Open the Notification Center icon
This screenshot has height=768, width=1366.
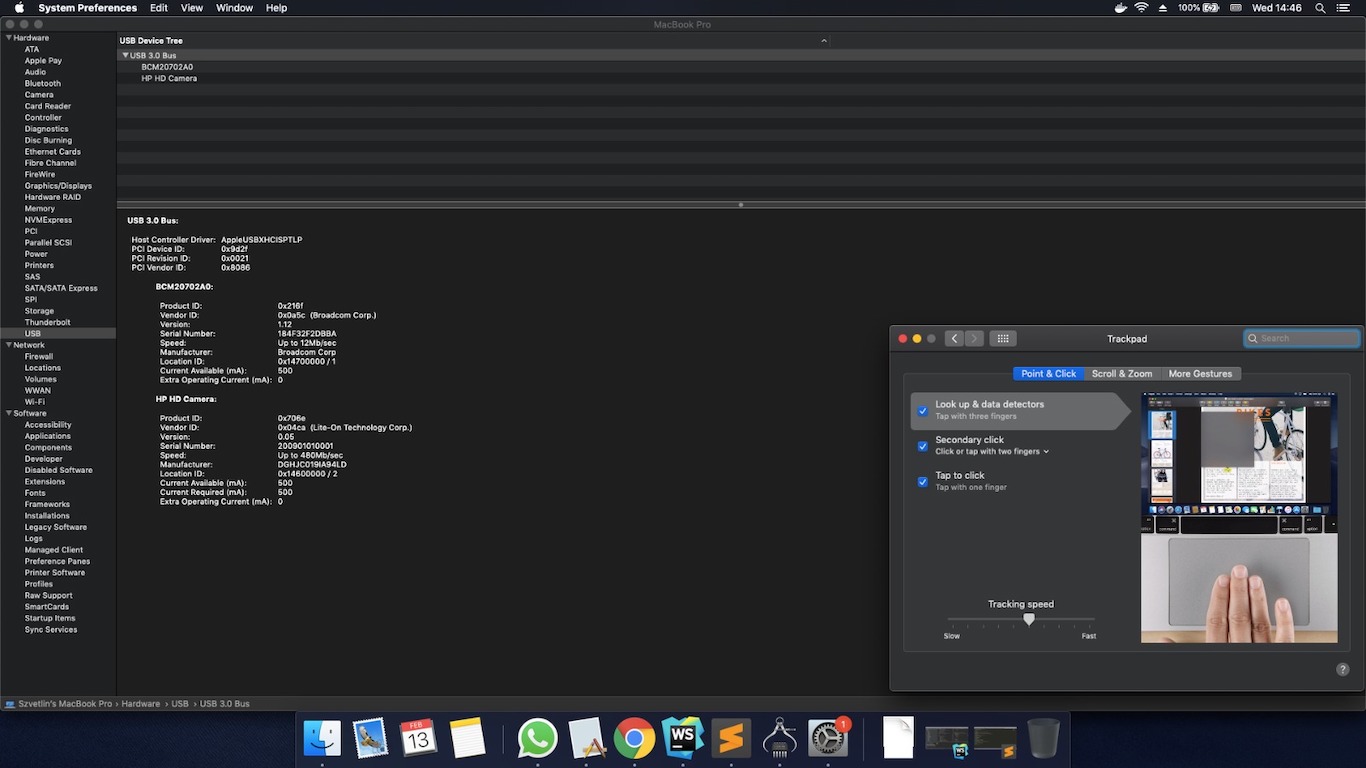(x=1343, y=8)
